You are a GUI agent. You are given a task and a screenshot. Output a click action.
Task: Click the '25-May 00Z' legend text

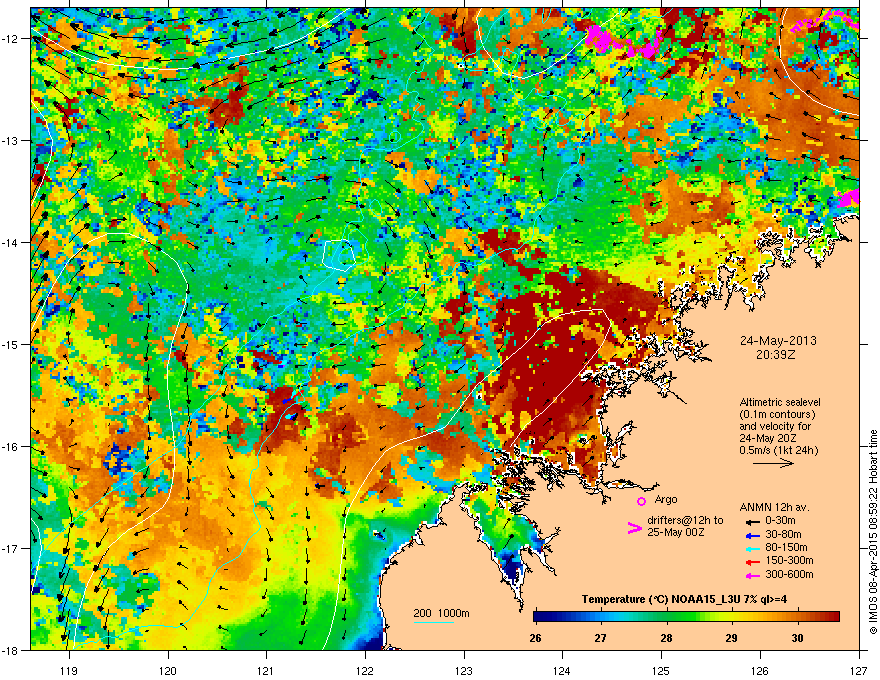pyautogui.click(x=676, y=532)
